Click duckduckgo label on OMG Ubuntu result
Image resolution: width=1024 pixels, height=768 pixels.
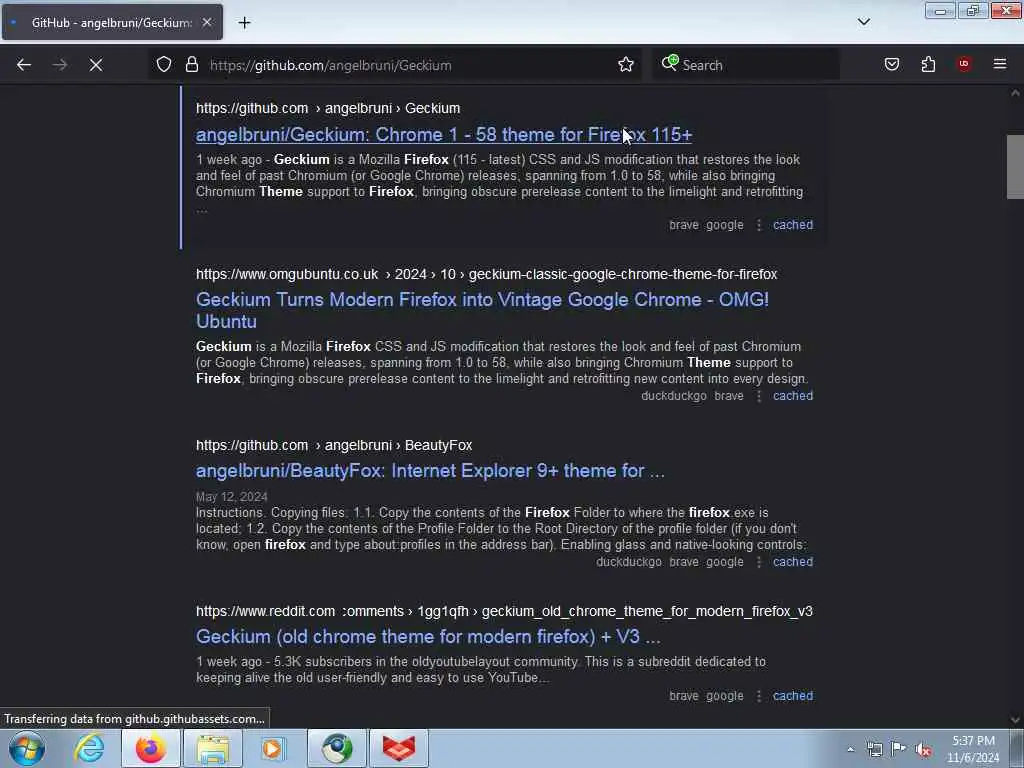coord(674,396)
